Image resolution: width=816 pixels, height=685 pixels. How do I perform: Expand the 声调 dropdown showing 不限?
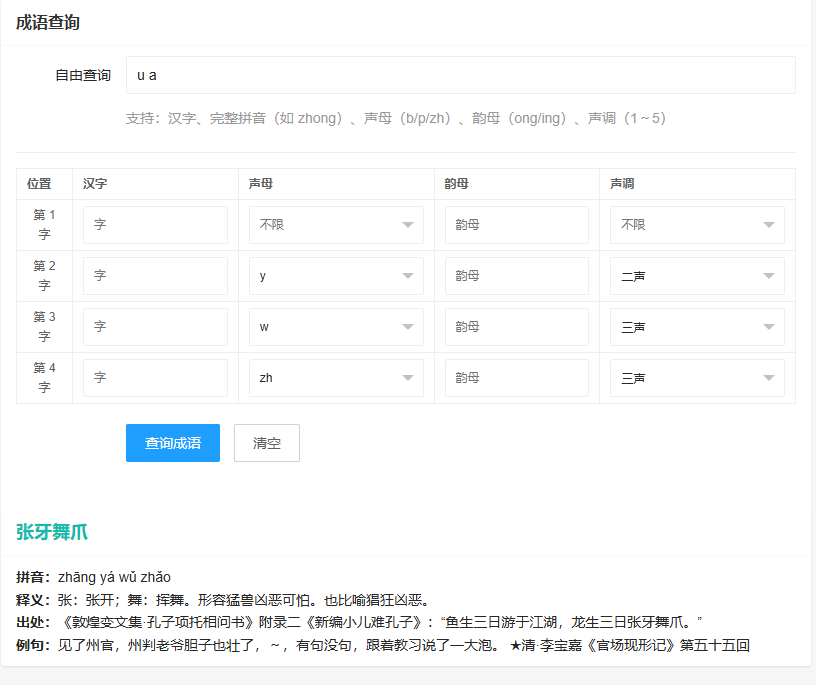(696, 224)
